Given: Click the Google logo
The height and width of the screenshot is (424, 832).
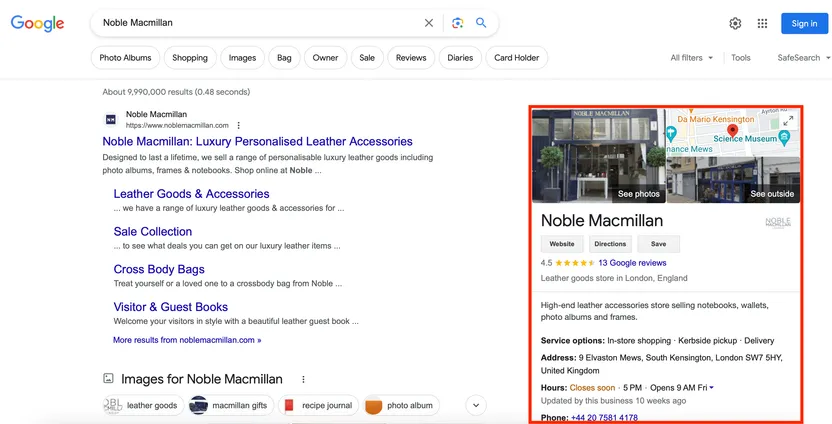Looking at the screenshot, I should 37,23.
